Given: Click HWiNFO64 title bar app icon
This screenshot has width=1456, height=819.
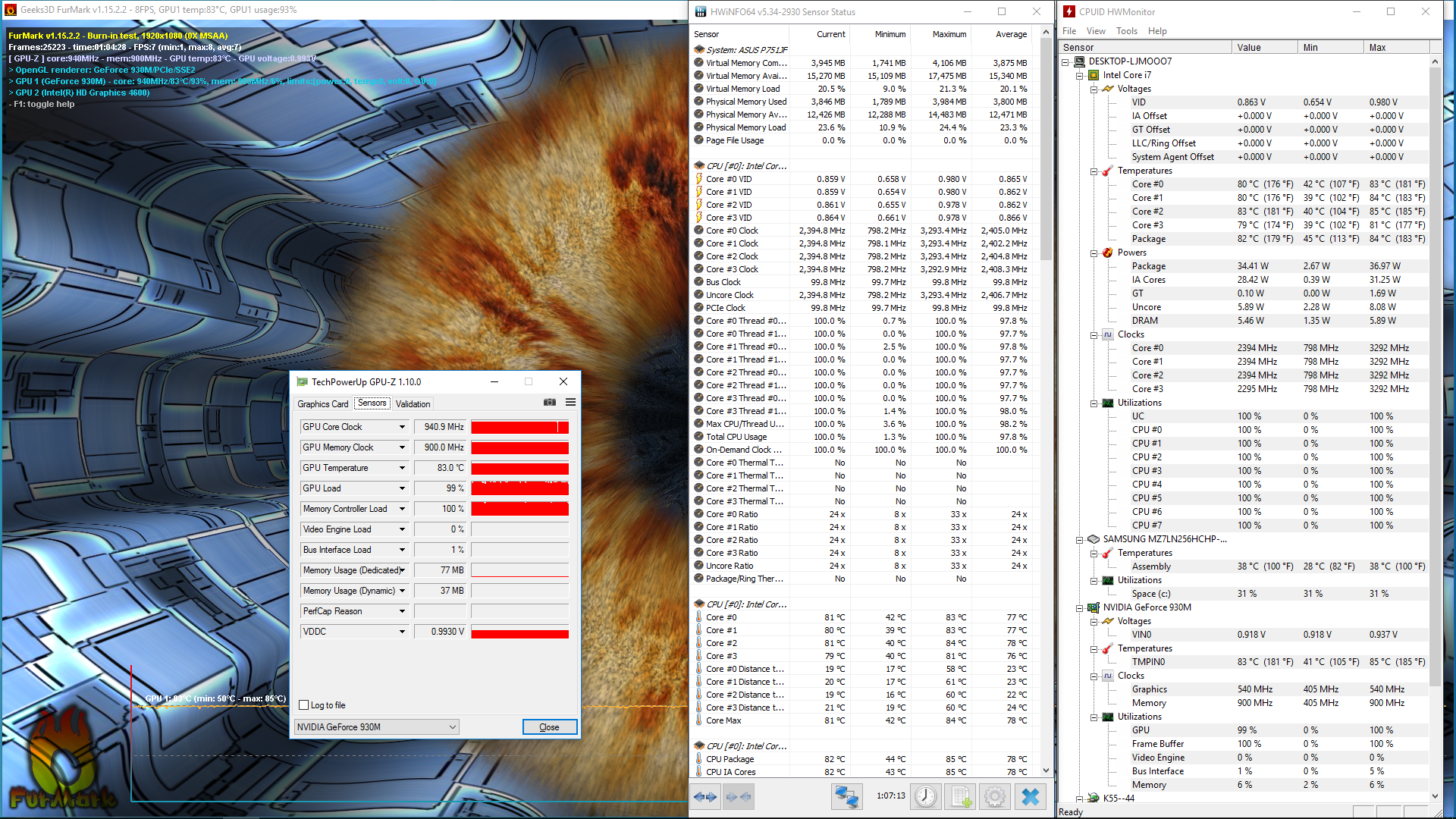Looking at the screenshot, I should (701, 11).
